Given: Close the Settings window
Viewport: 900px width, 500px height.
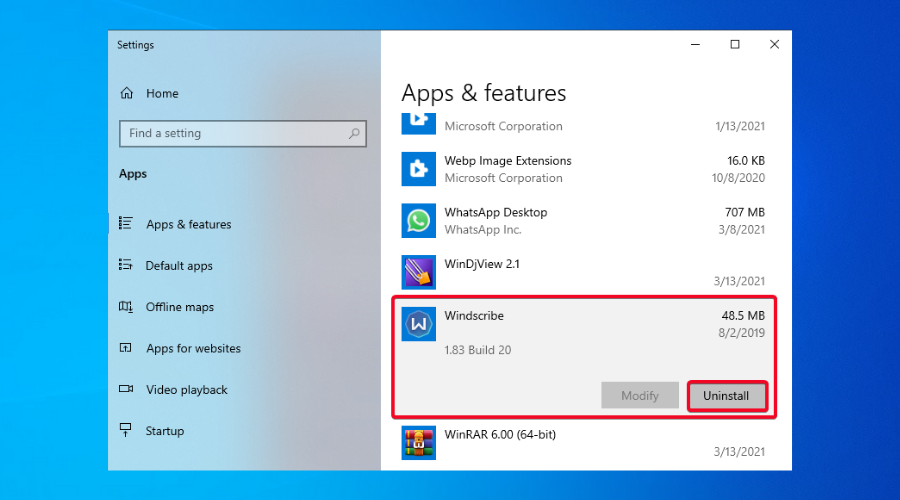Looking at the screenshot, I should click(x=774, y=44).
